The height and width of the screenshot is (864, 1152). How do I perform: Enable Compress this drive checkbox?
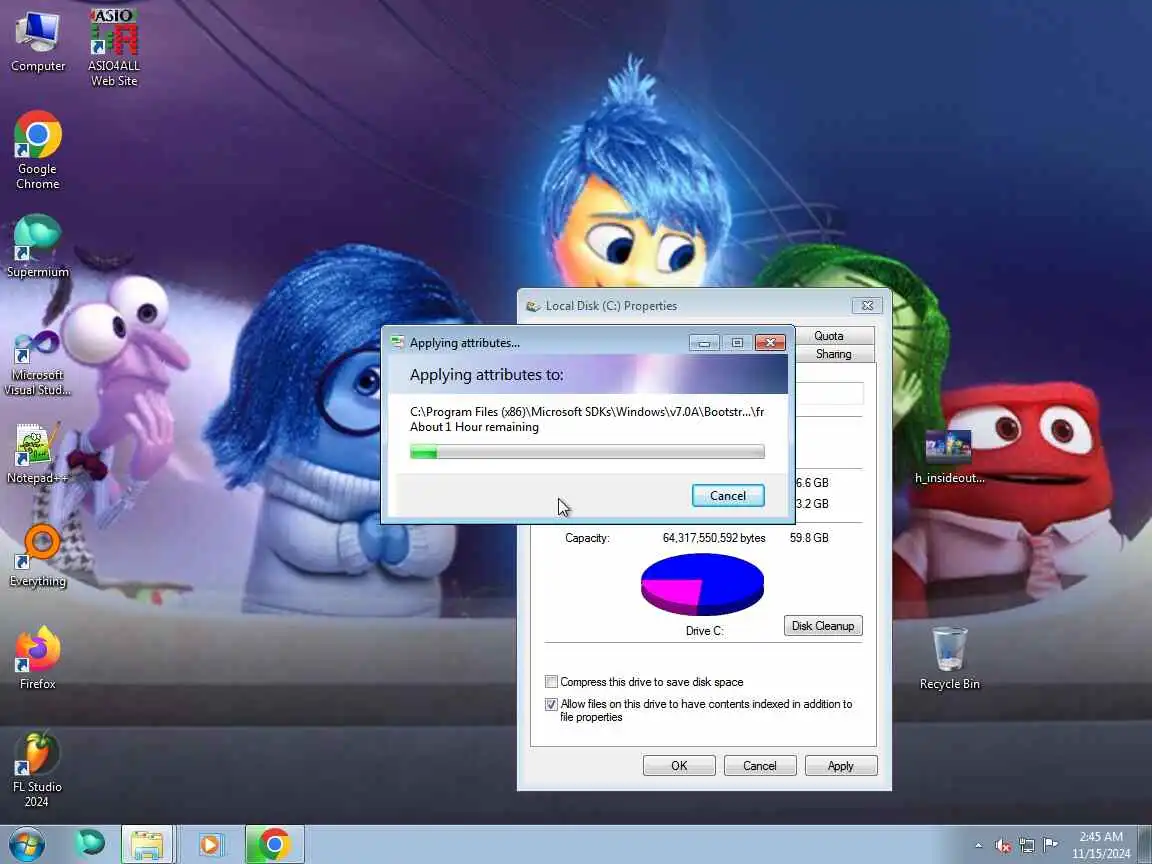(551, 682)
